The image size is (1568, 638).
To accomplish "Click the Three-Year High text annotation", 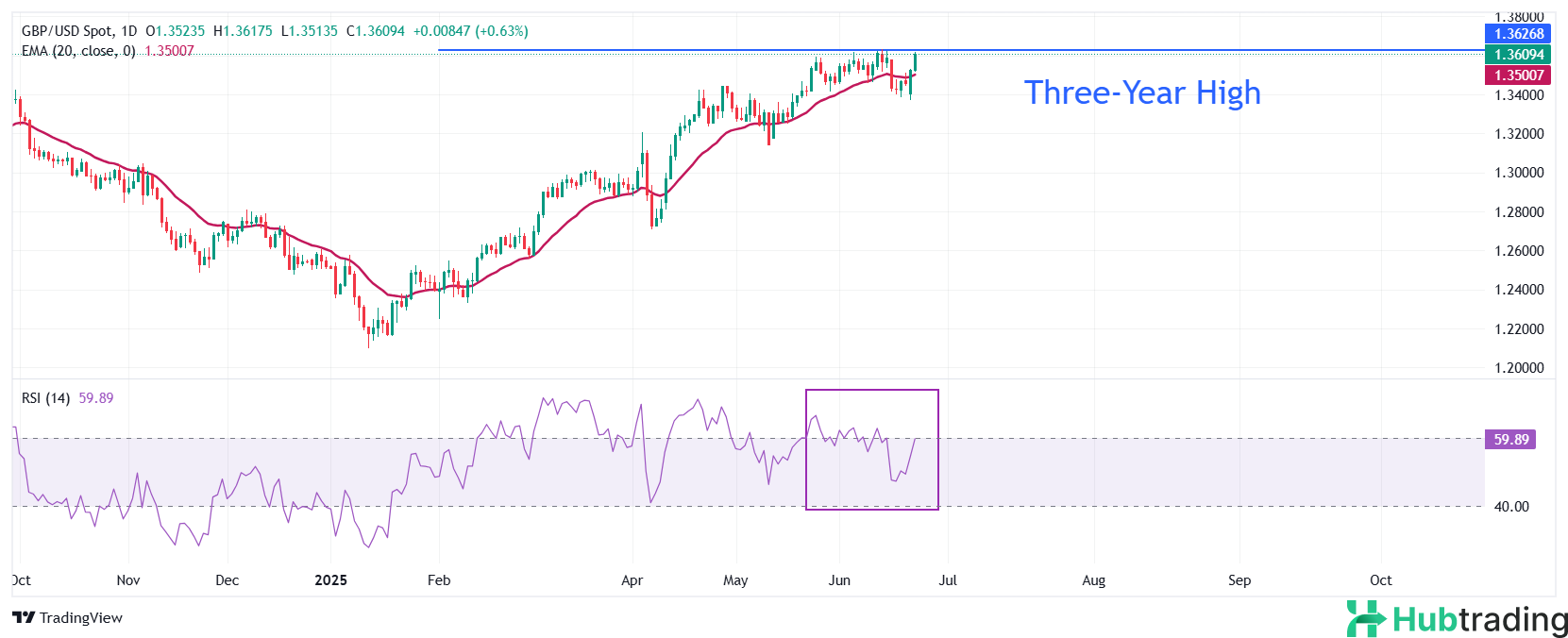I will pos(1142,92).
